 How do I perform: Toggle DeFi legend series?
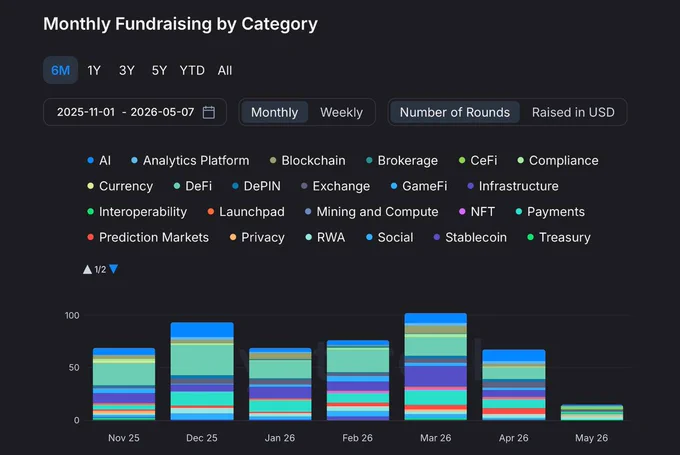coord(193,186)
